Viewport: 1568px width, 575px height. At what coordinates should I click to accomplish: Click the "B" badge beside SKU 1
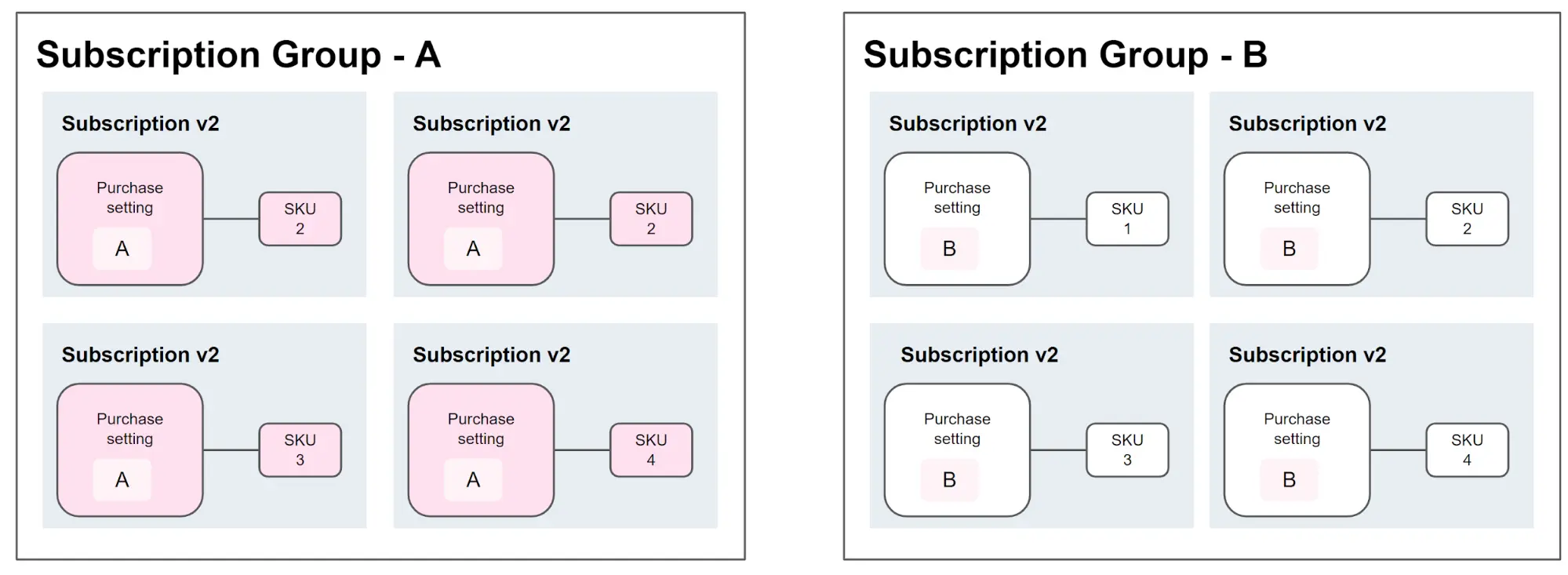pyautogui.click(x=949, y=249)
